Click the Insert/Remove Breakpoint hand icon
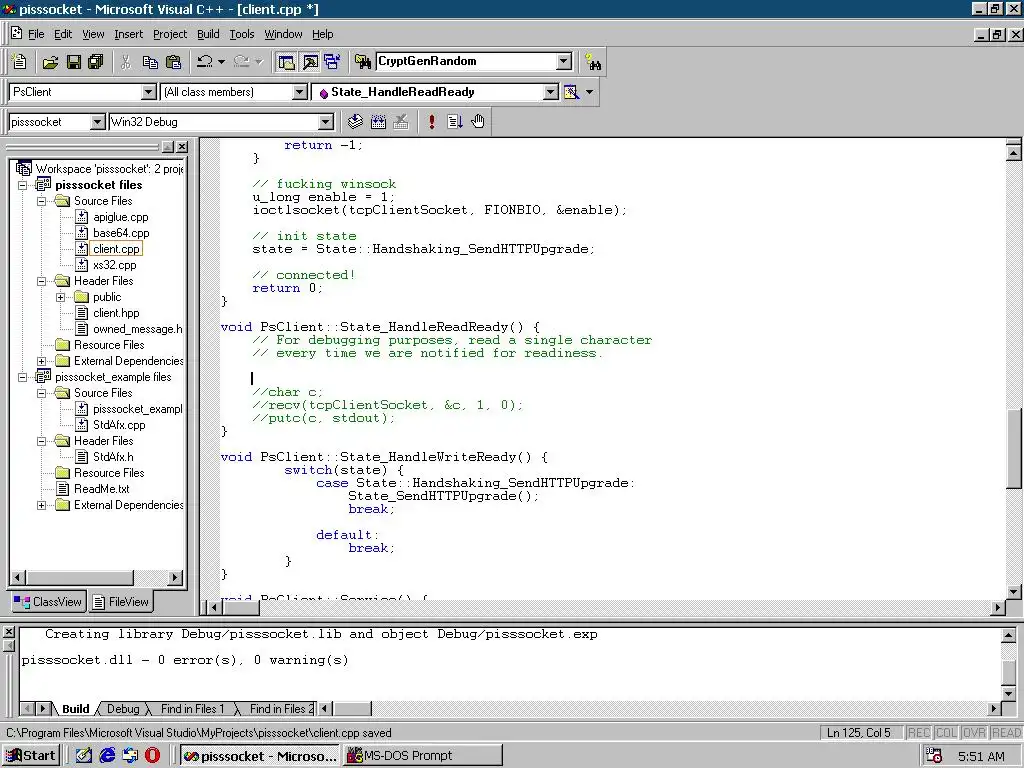 [478, 121]
